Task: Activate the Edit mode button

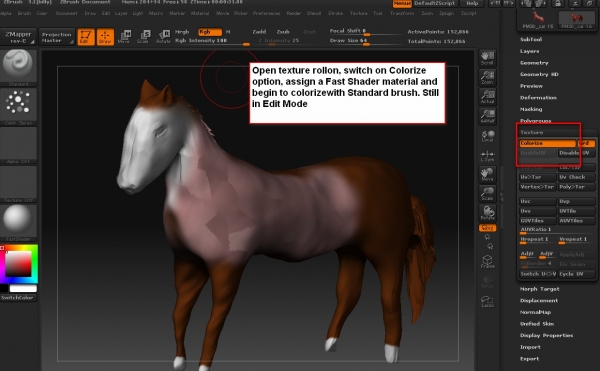Action: [86, 37]
